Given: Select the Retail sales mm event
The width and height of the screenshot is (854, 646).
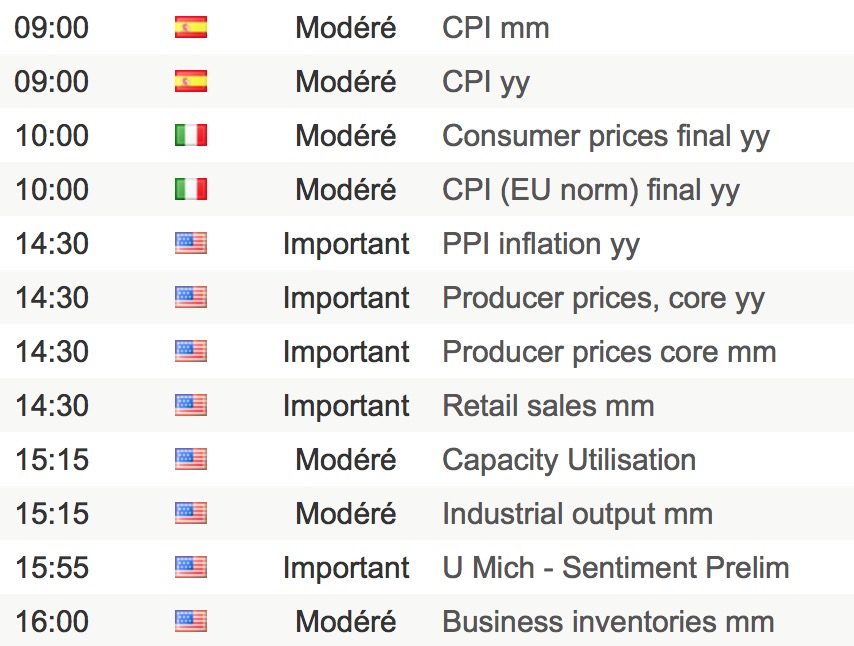Looking at the screenshot, I should pyautogui.click(x=548, y=405).
